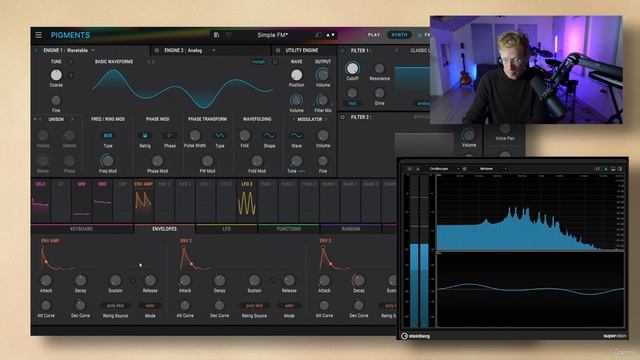Open the RANDOM modulation tab
The height and width of the screenshot is (360, 640).
351,229
